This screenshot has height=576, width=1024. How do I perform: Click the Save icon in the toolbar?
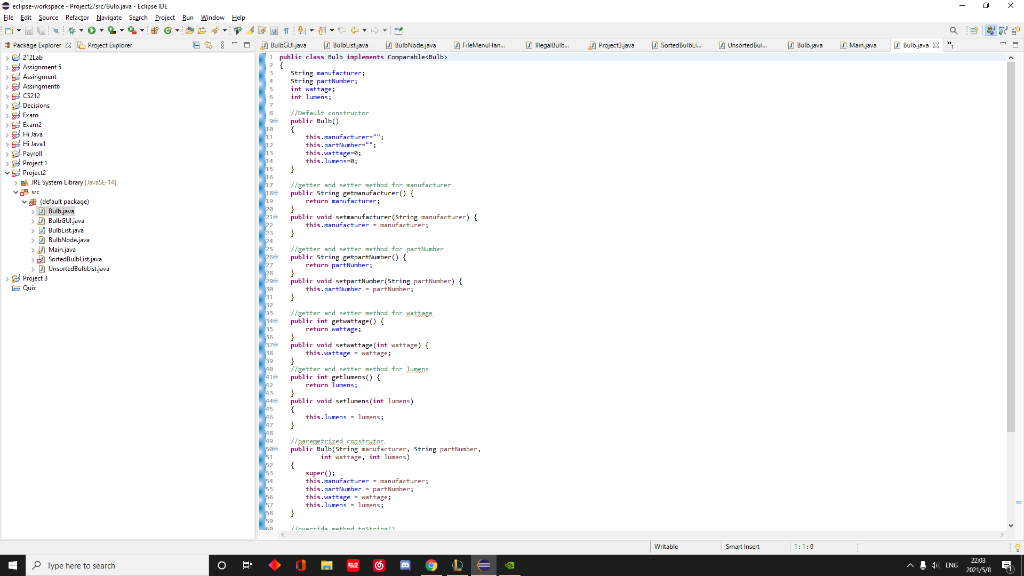[28, 30]
